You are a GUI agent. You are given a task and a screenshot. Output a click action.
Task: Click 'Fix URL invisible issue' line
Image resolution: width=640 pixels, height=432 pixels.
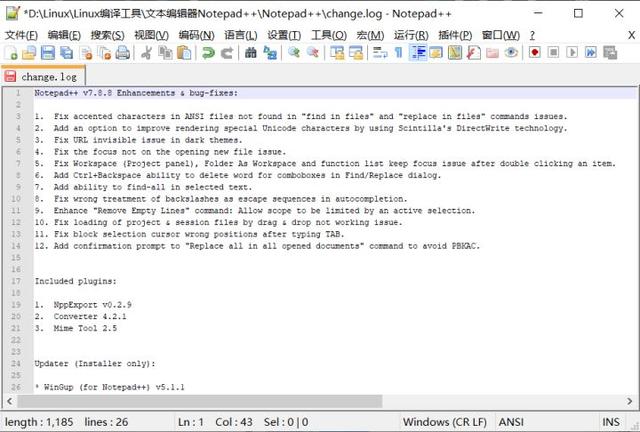(139, 140)
